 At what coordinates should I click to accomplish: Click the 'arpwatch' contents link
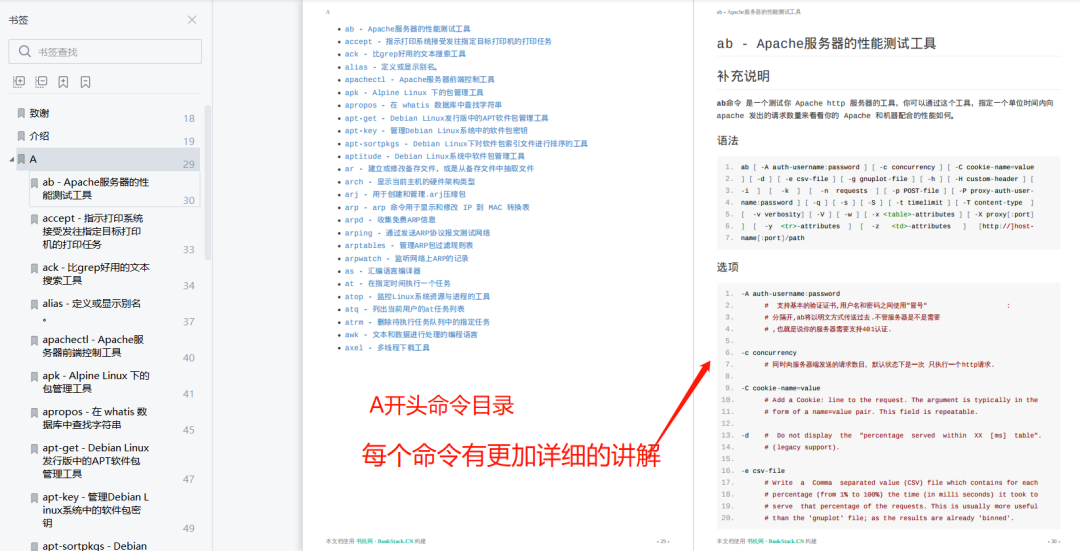(406, 258)
